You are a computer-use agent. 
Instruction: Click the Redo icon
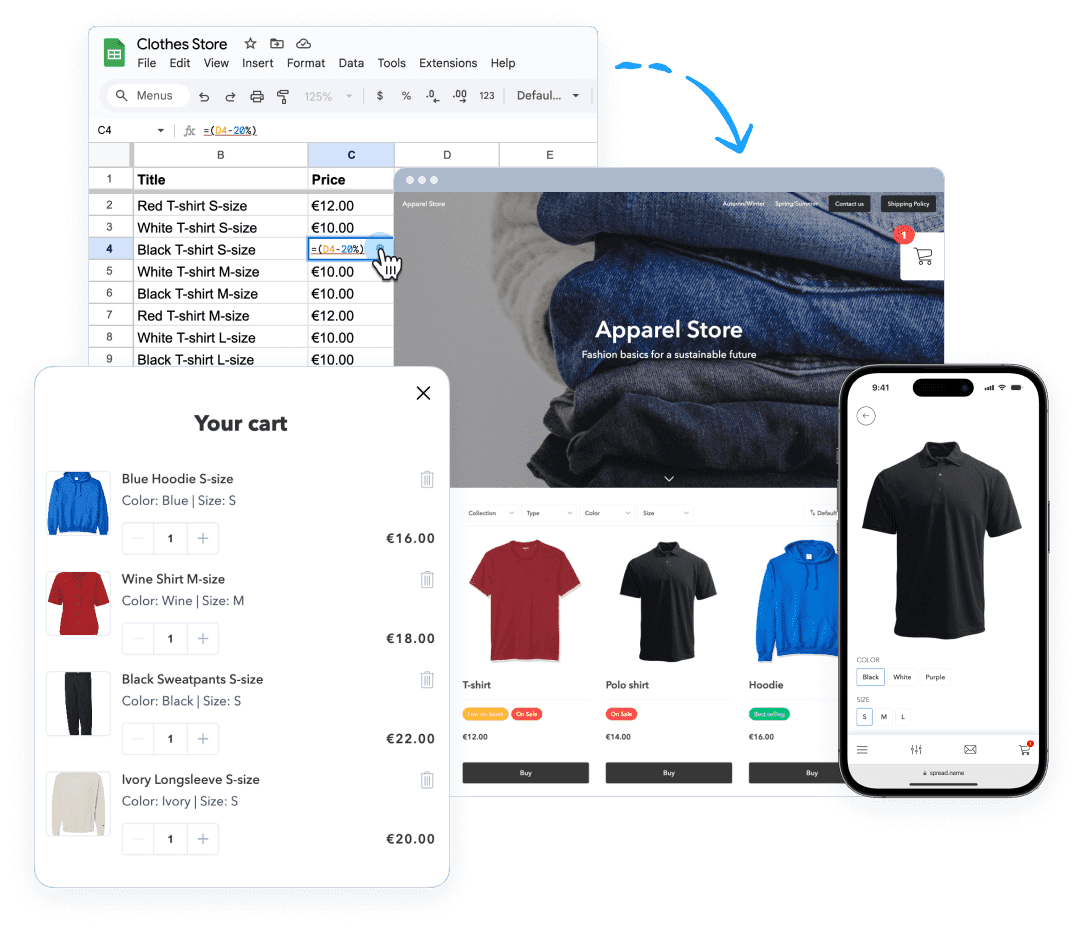pyautogui.click(x=229, y=95)
